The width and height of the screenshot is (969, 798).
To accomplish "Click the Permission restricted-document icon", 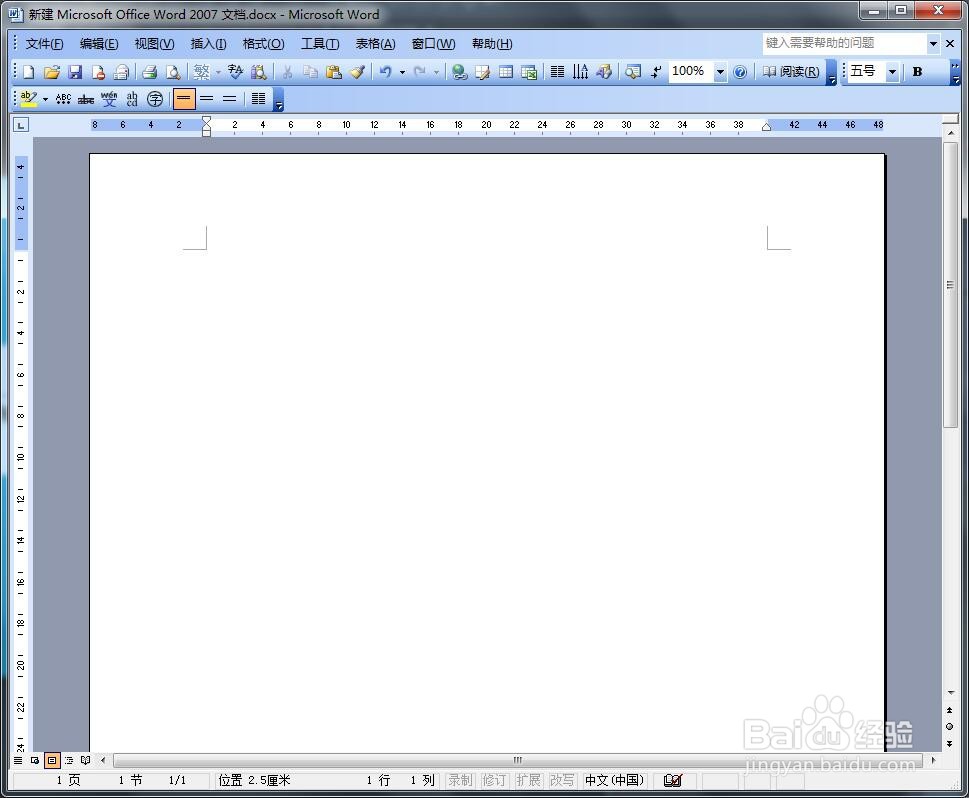I will click(98, 72).
